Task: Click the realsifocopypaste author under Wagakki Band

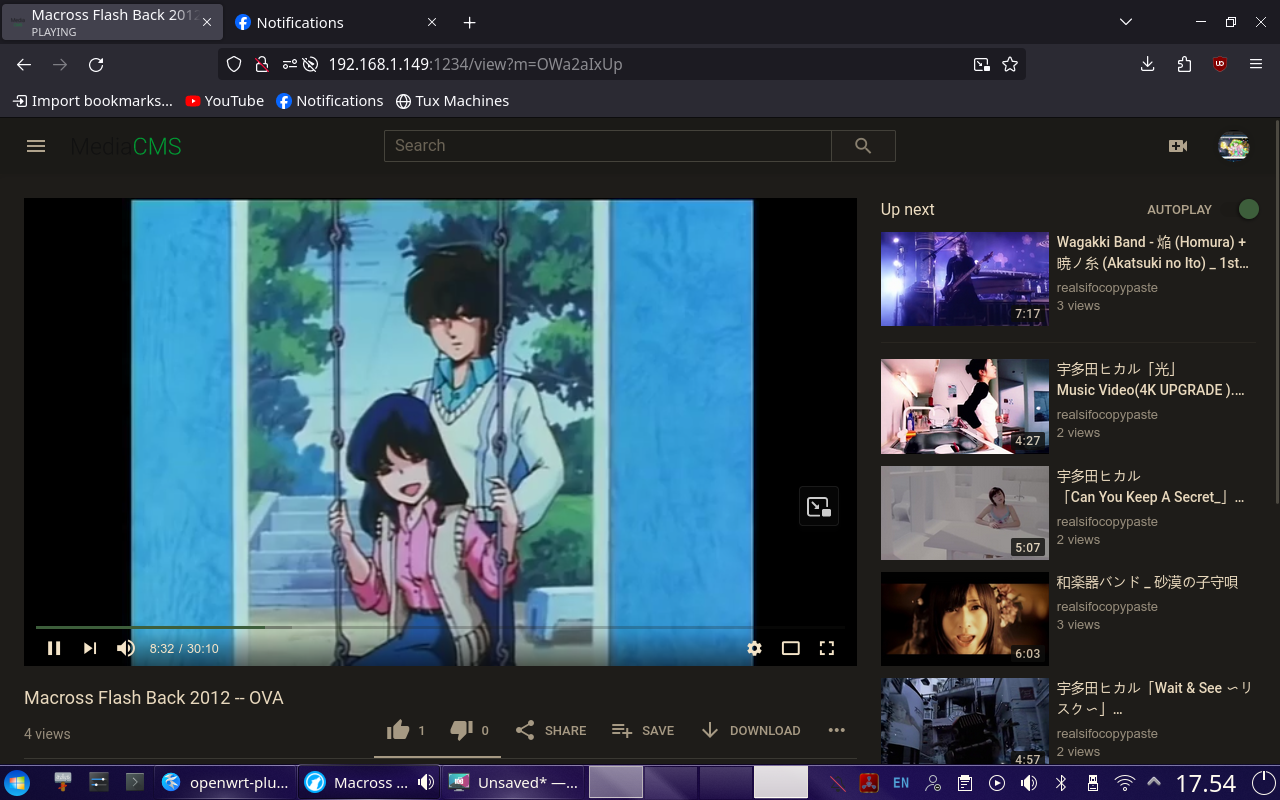Action: pos(1107,288)
